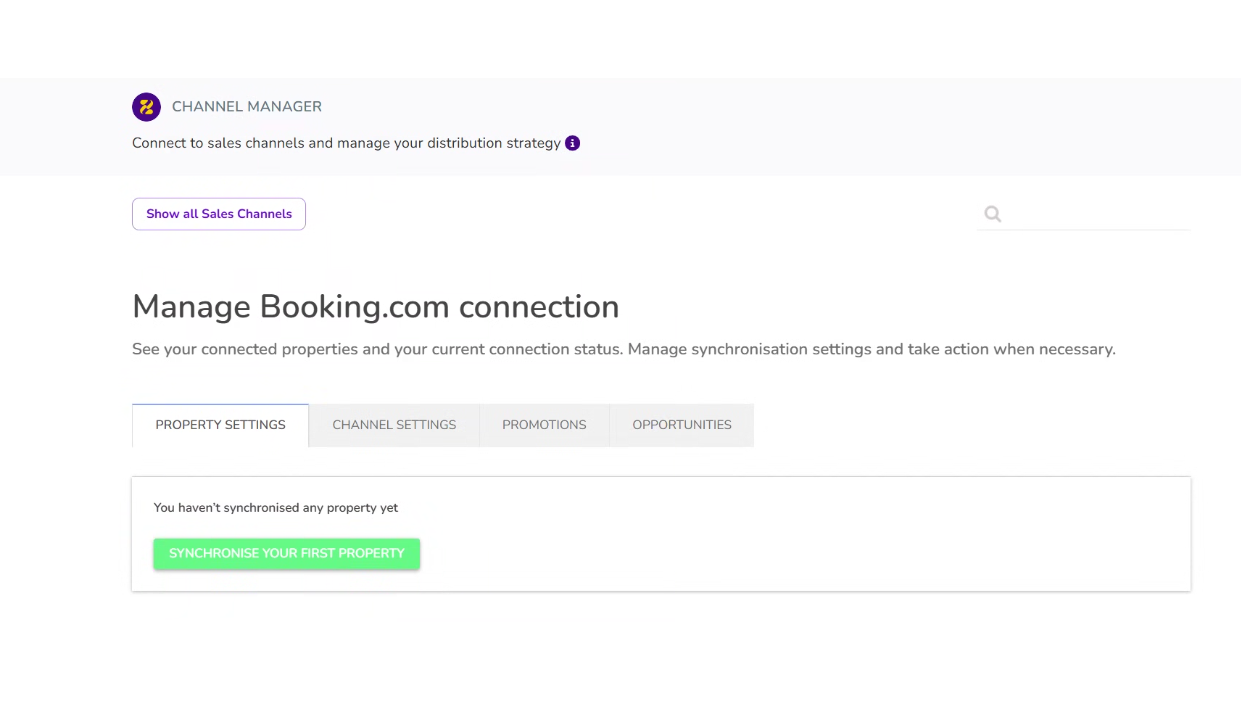Open the Promotions tab

coord(544,425)
